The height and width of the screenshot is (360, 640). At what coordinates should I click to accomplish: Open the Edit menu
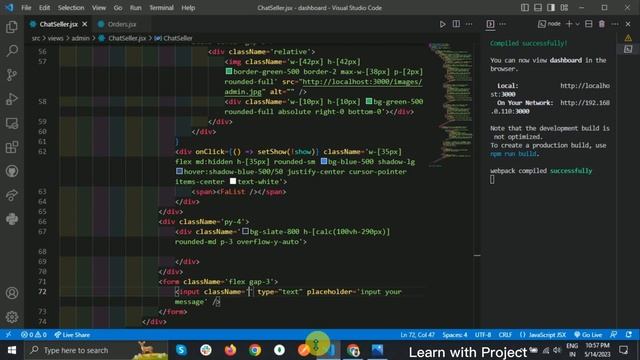pos(44,8)
